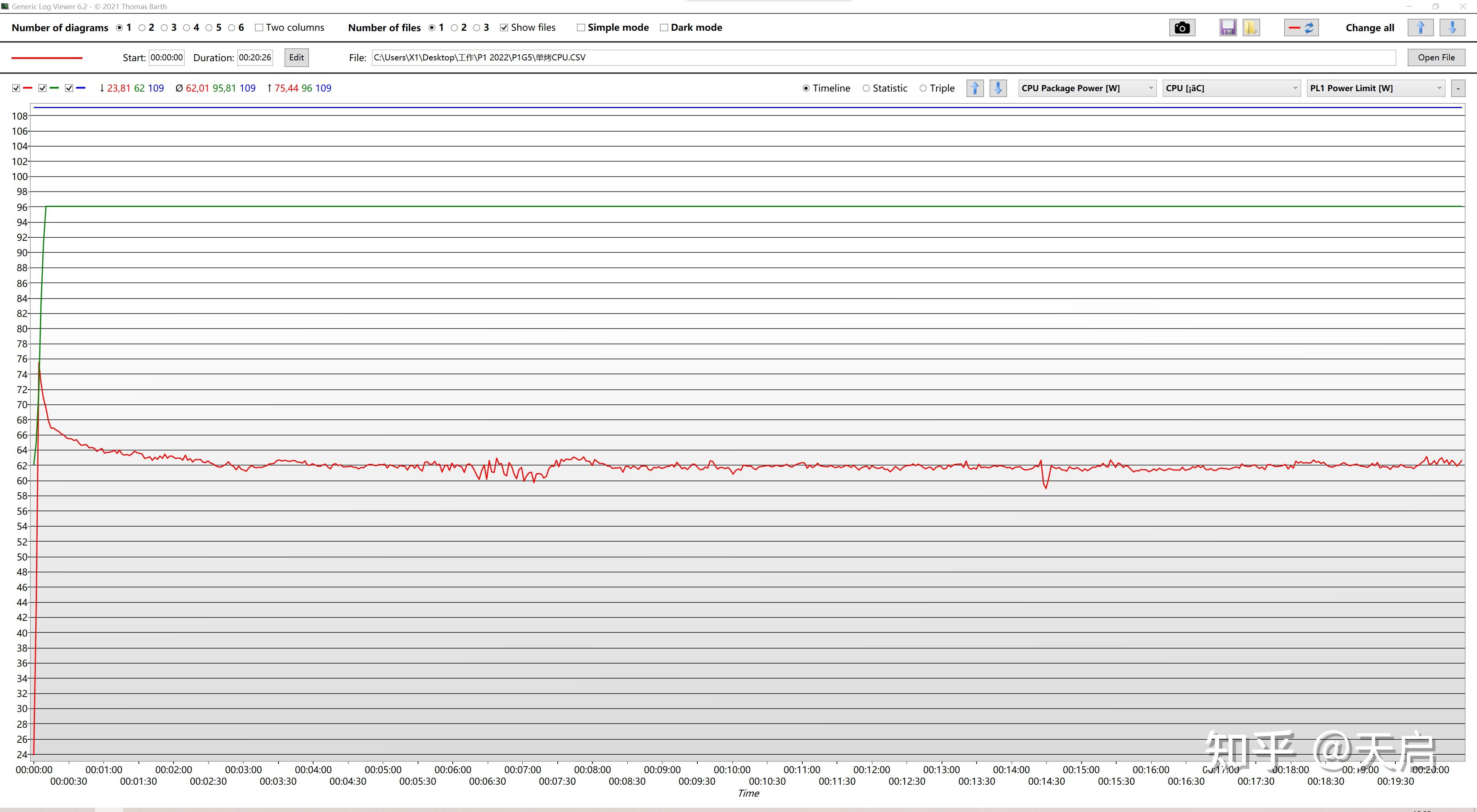This screenshot has height=812, width=1477.
Task: Open the CPU temperature series dropdown
Action: (1232, 88)
